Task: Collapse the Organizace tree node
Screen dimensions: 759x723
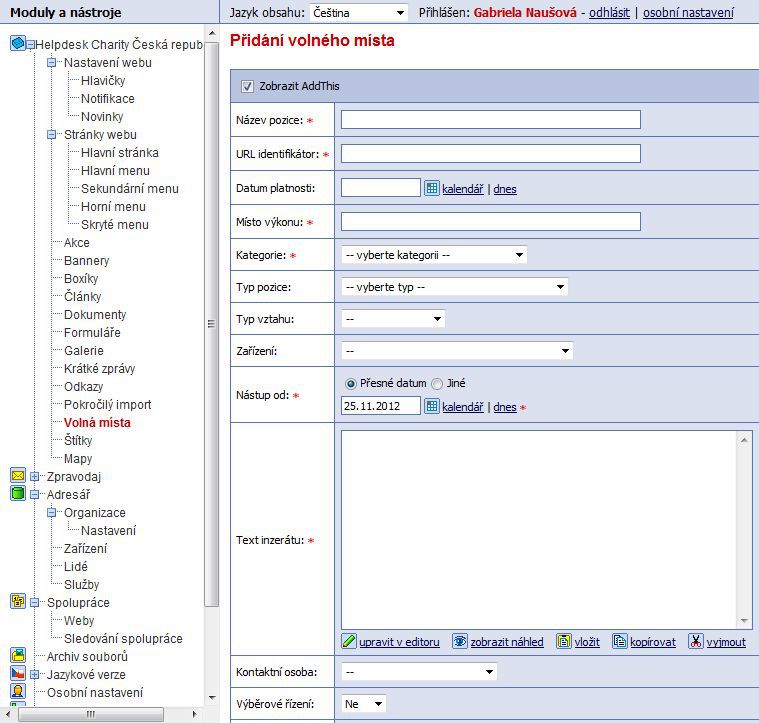Action: pos(51,512)
